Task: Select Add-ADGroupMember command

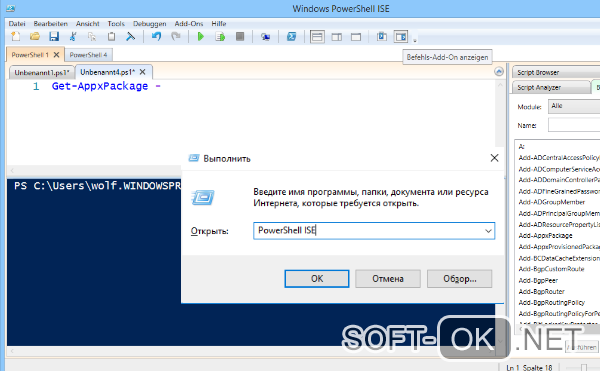Action: 552,202
